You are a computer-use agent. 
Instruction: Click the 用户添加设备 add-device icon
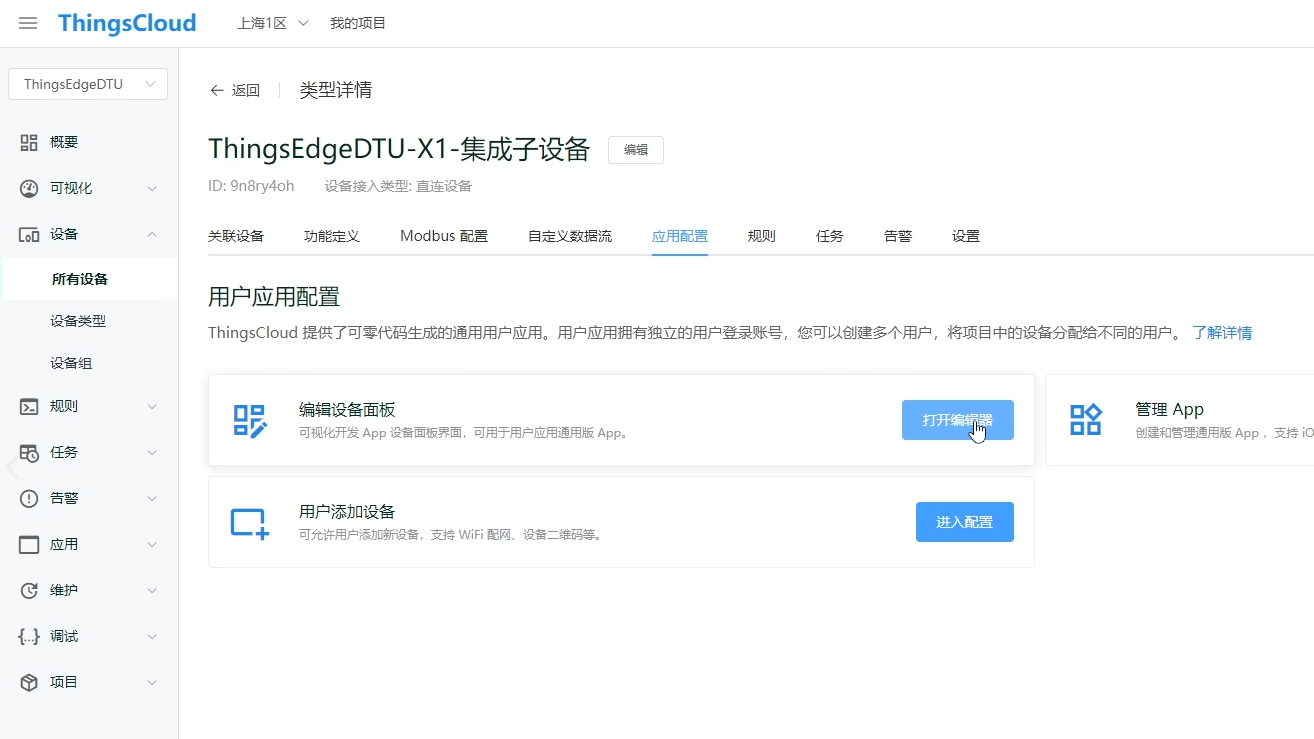click(249, 522)
